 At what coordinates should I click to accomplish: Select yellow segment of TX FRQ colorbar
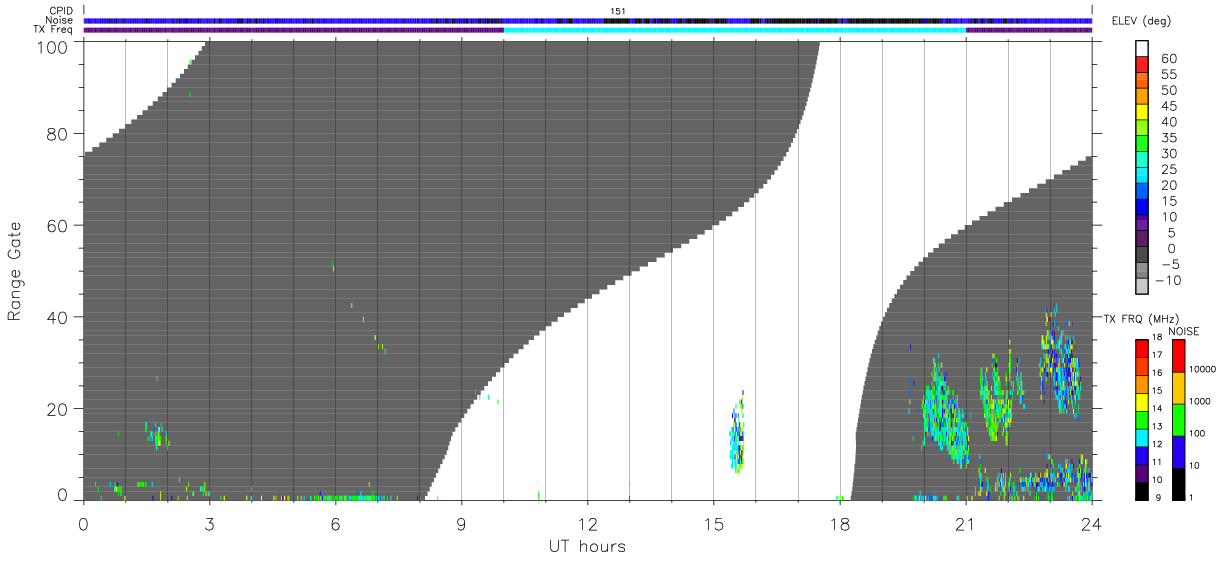click(1142, 402)
